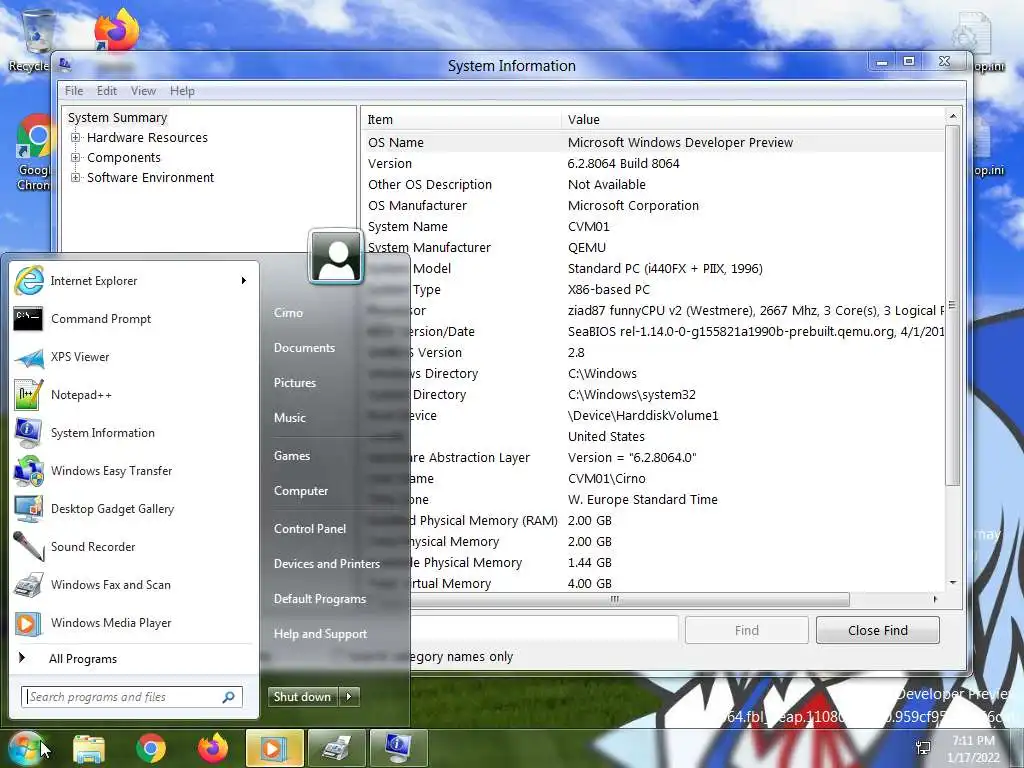Click the network tray icon
This screenshot has height=768, width=1024.
[x=923, y=748]
